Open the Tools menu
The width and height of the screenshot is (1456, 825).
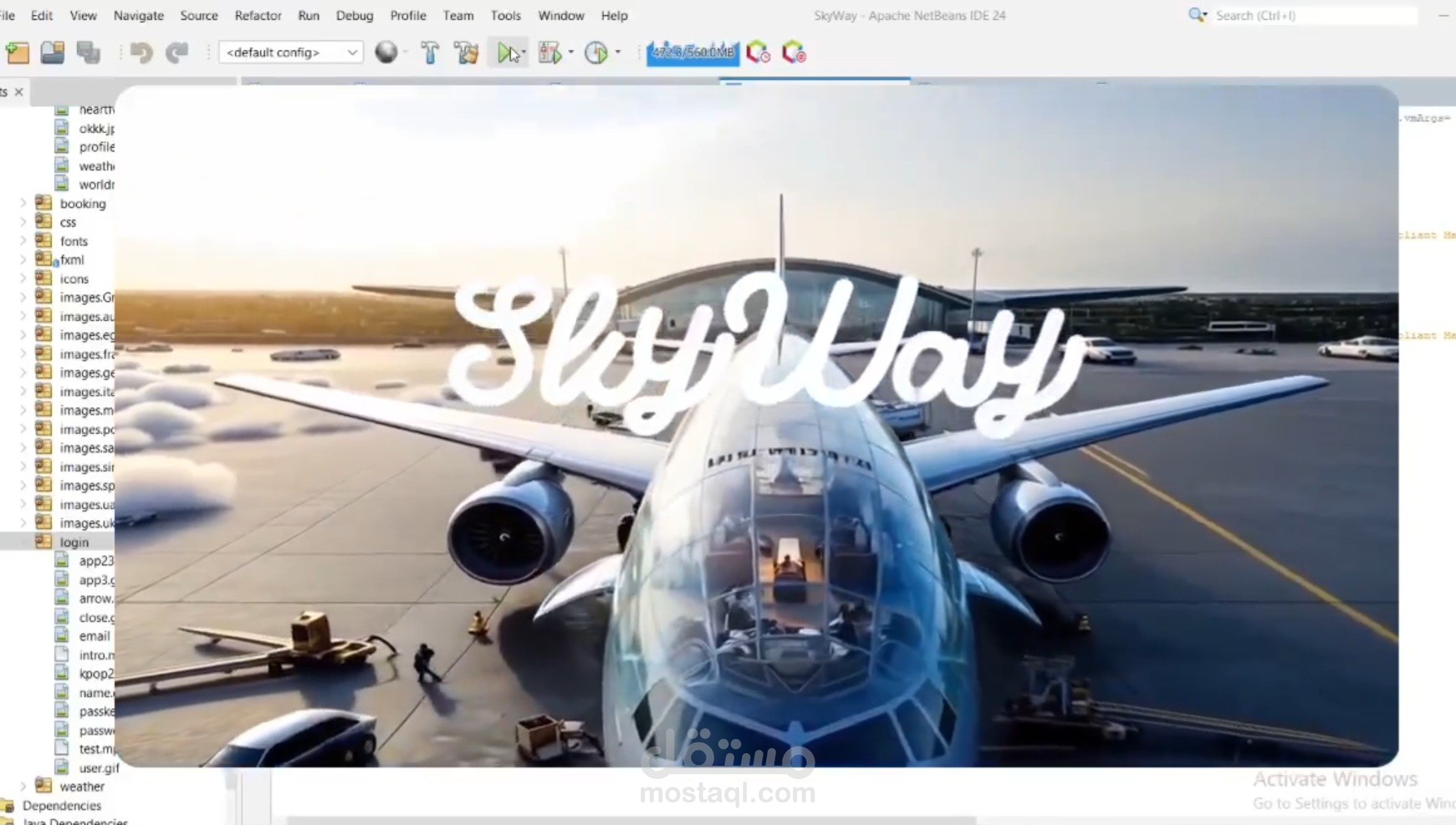pyautogui.click(x=506, y=15)
